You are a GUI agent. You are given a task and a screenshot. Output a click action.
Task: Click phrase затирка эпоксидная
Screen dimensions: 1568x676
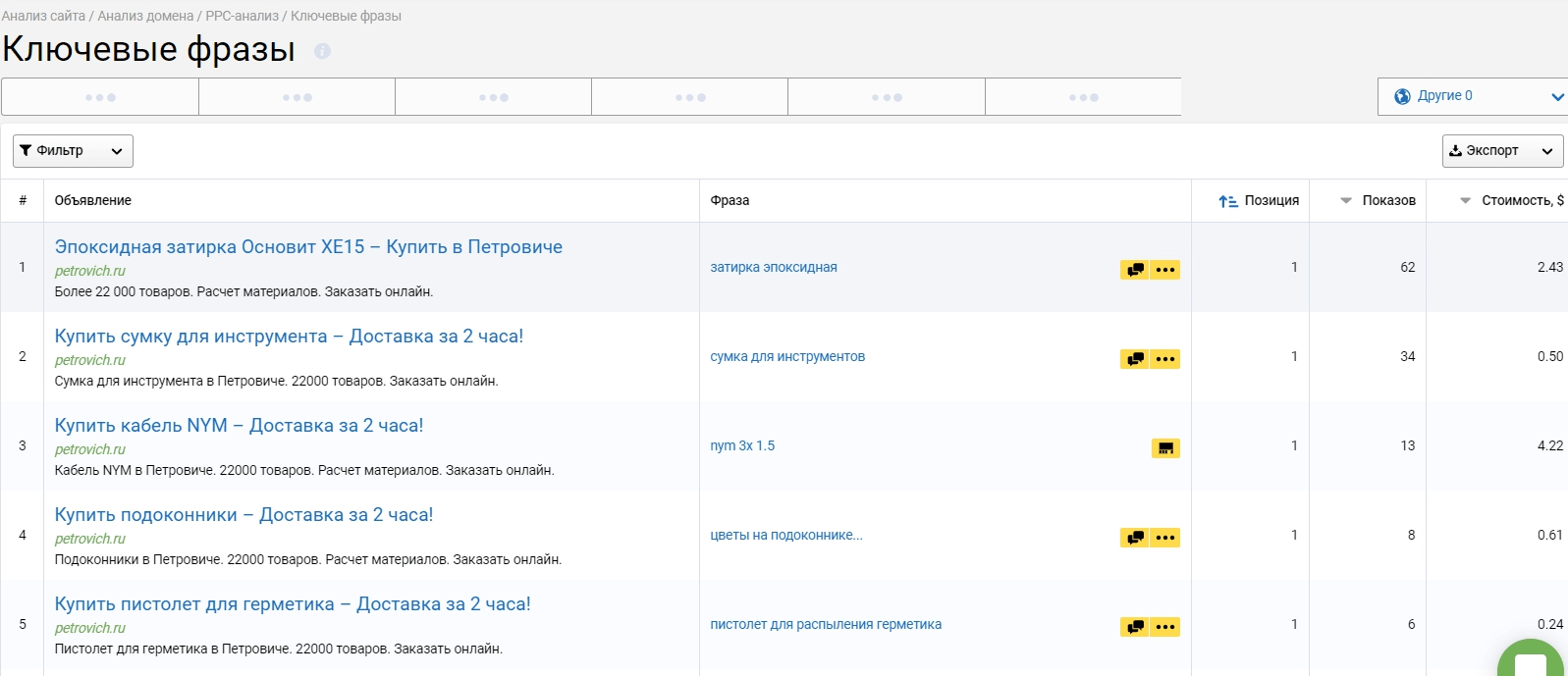pyautogui.click(x=774, y=267)
